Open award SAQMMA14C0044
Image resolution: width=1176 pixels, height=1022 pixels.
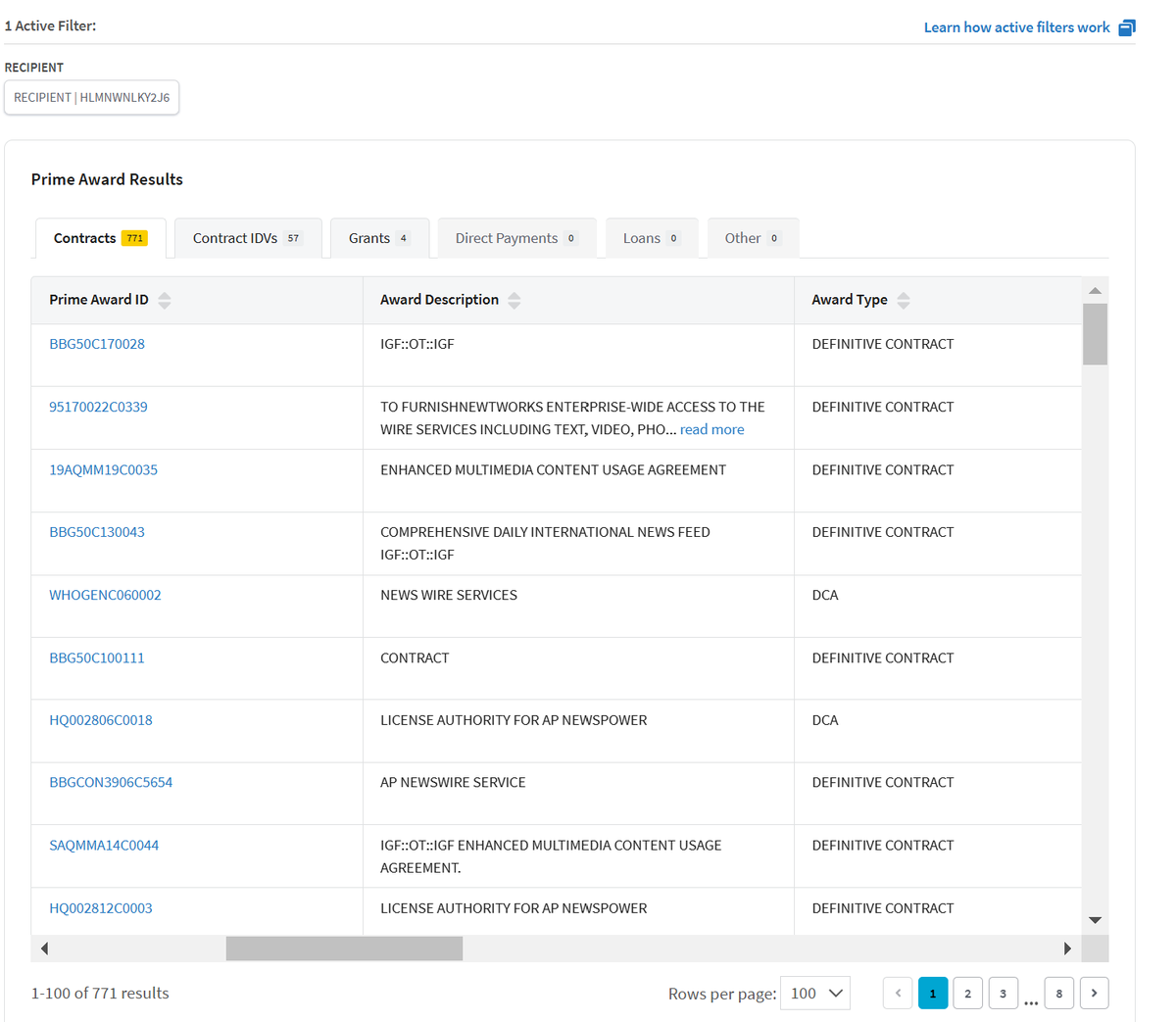[104, 845]
